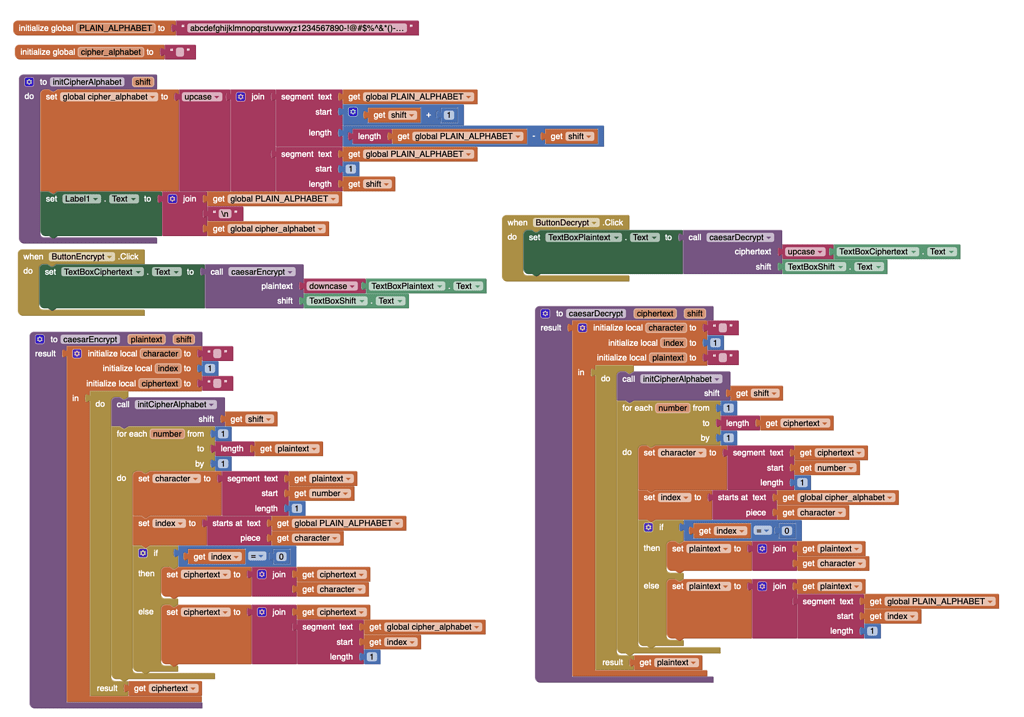This screenshot has height=717, width=1024.
Task: Open mutator gear on caesarDecrypt procedure header
Action: pos(545,313)
